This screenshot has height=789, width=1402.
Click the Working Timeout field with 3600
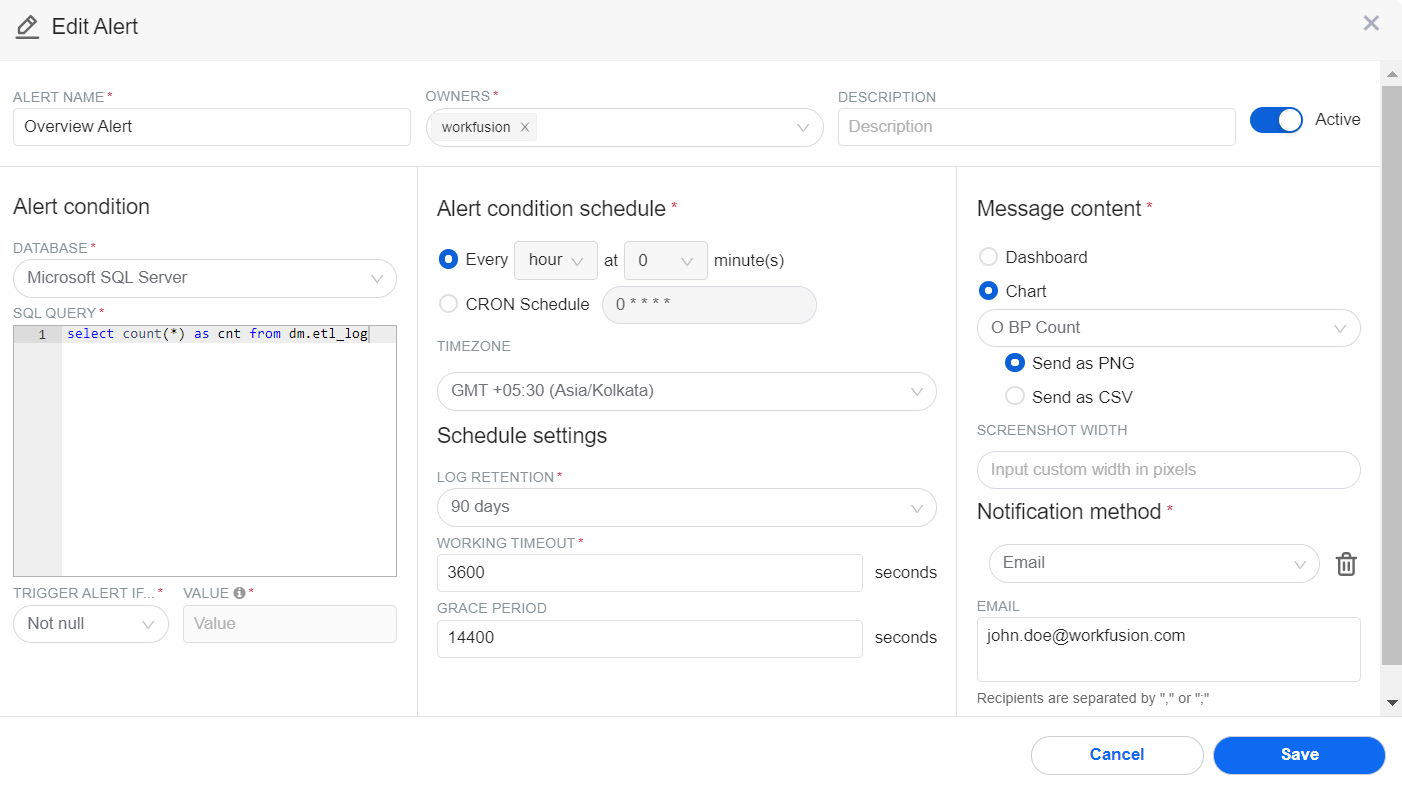coord(650,573)
